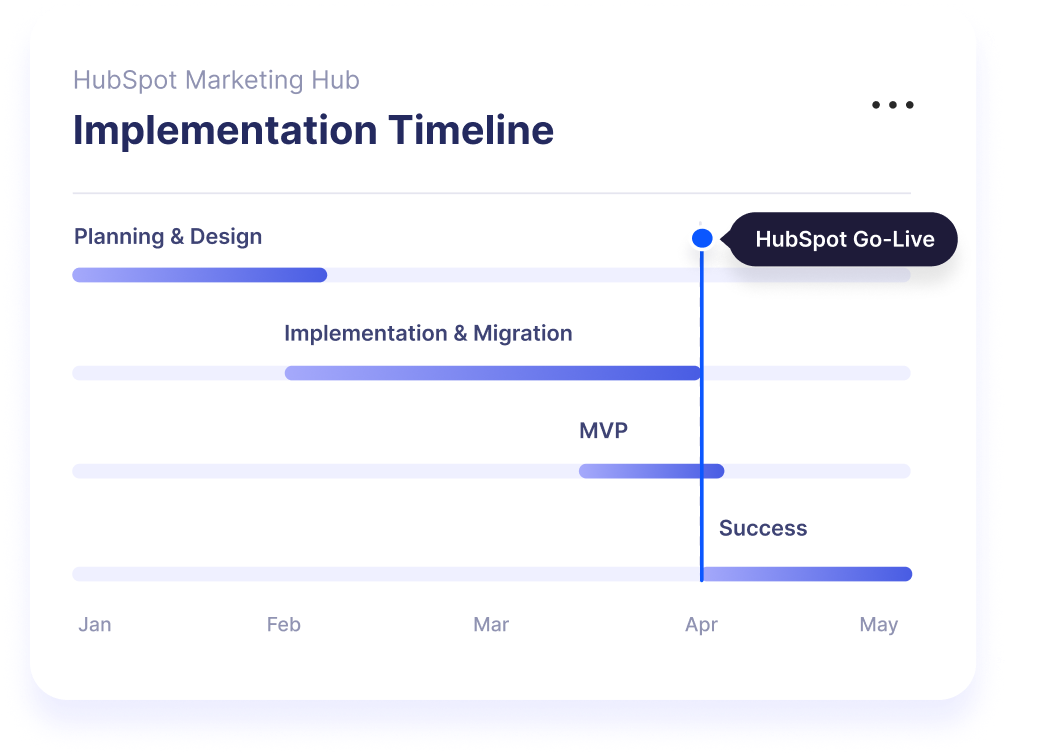1056x754 pixels.
Task: Click the Implementation Timeline heading
Action: tap(313, 130)
